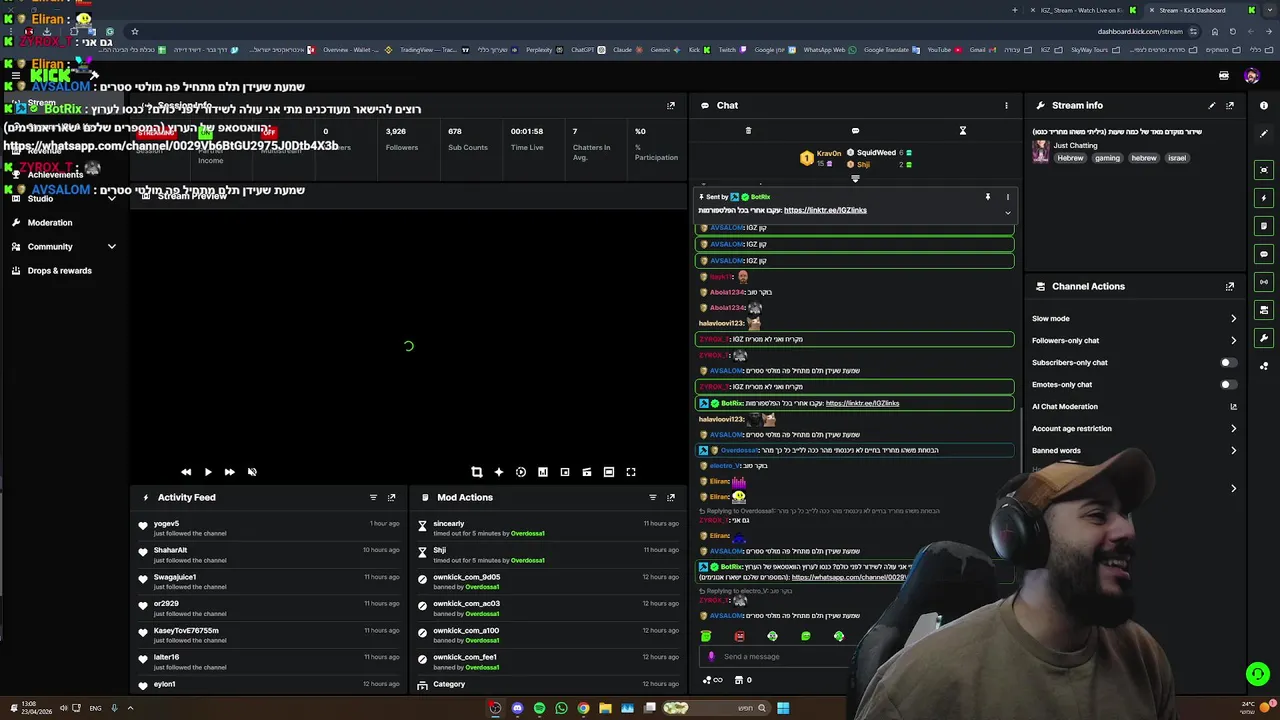
Task: Toggle theater mode icon under stream preview
Action: click(609, 472)
